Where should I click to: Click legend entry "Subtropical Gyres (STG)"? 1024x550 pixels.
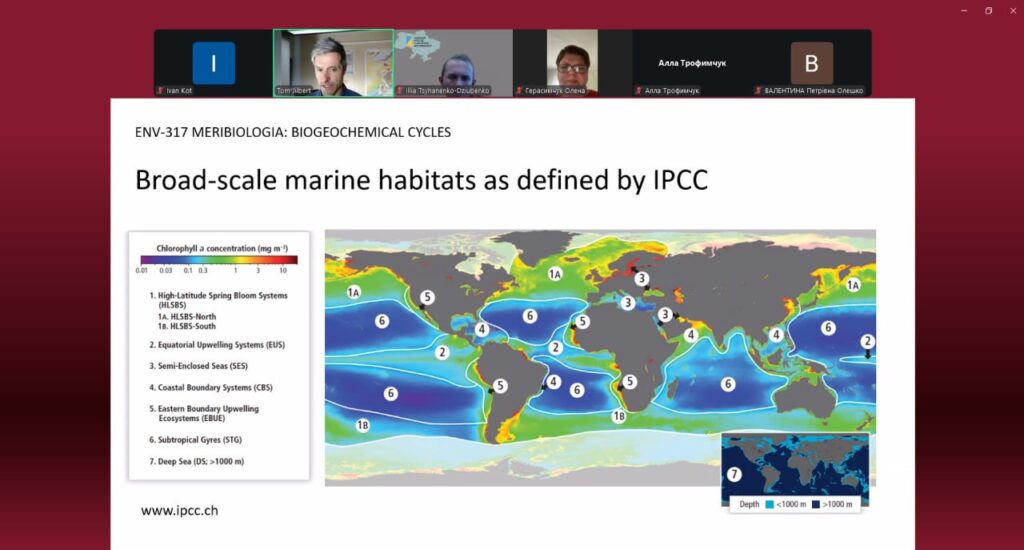(197, 440)
